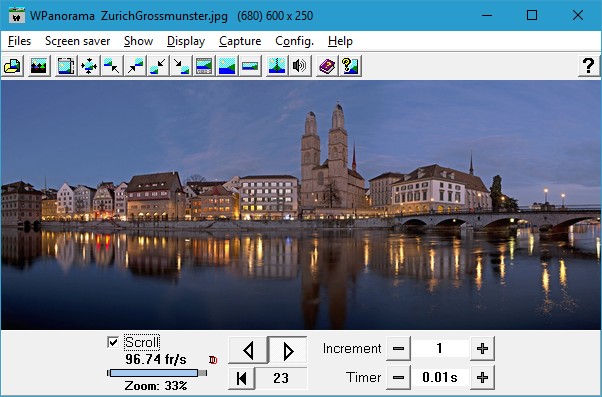Uncheck the Scroll checkbox
Image resolution: width=602 pixels, height=397 pixels.
pyautogui.click(x=113, y=342)
